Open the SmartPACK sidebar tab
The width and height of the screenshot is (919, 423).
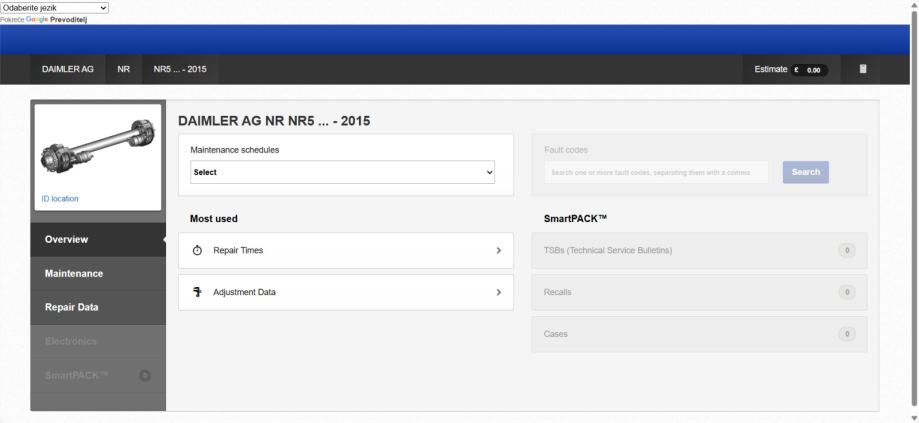click(98, 375)
